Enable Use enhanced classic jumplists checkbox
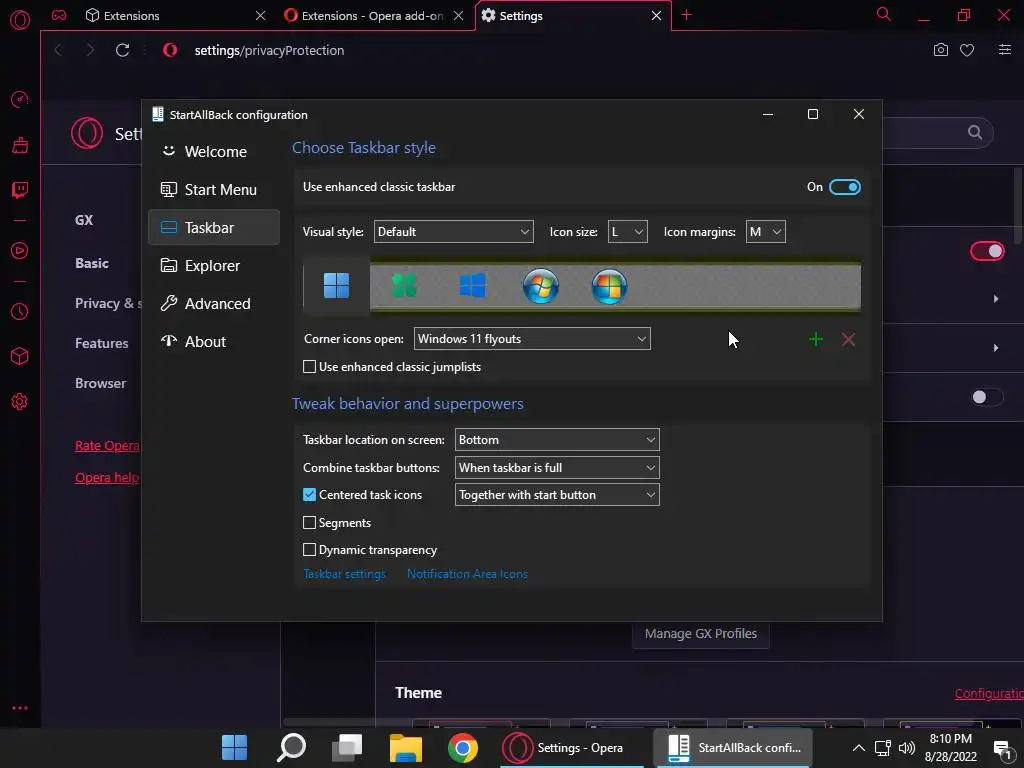This screenshot has width=1024, height=768. pyautogui.click(x=310, y=367)
